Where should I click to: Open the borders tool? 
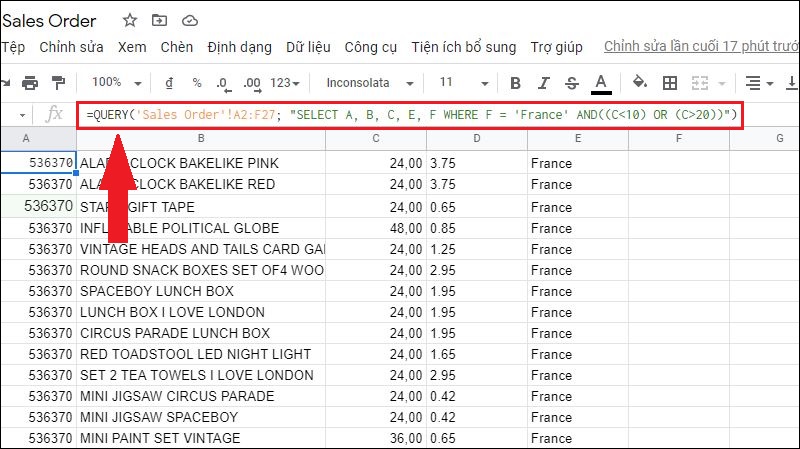[670, 83]
